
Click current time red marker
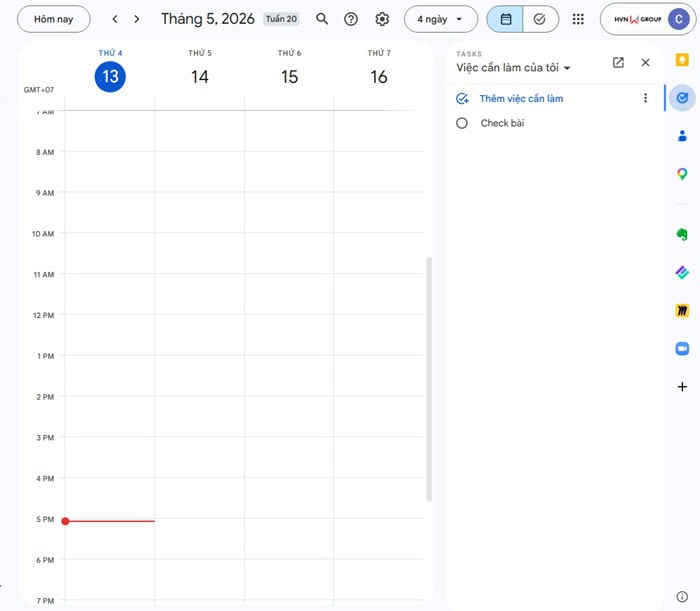coord(65,521)
